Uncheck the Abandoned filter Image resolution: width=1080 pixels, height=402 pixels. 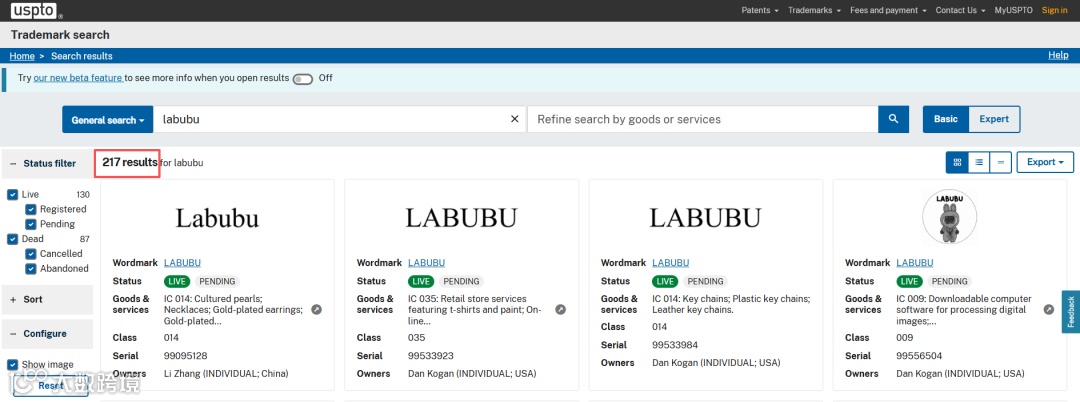[x=30, y=269]
